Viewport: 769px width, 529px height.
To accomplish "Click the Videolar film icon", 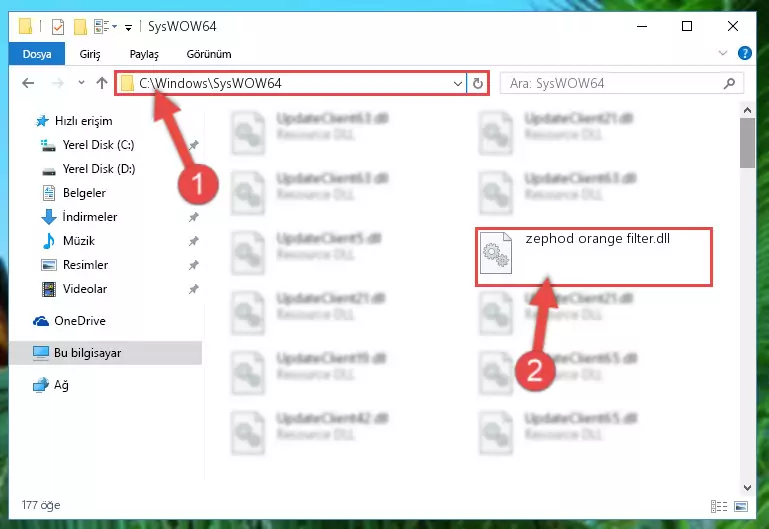I will click(x=49, y=289).
